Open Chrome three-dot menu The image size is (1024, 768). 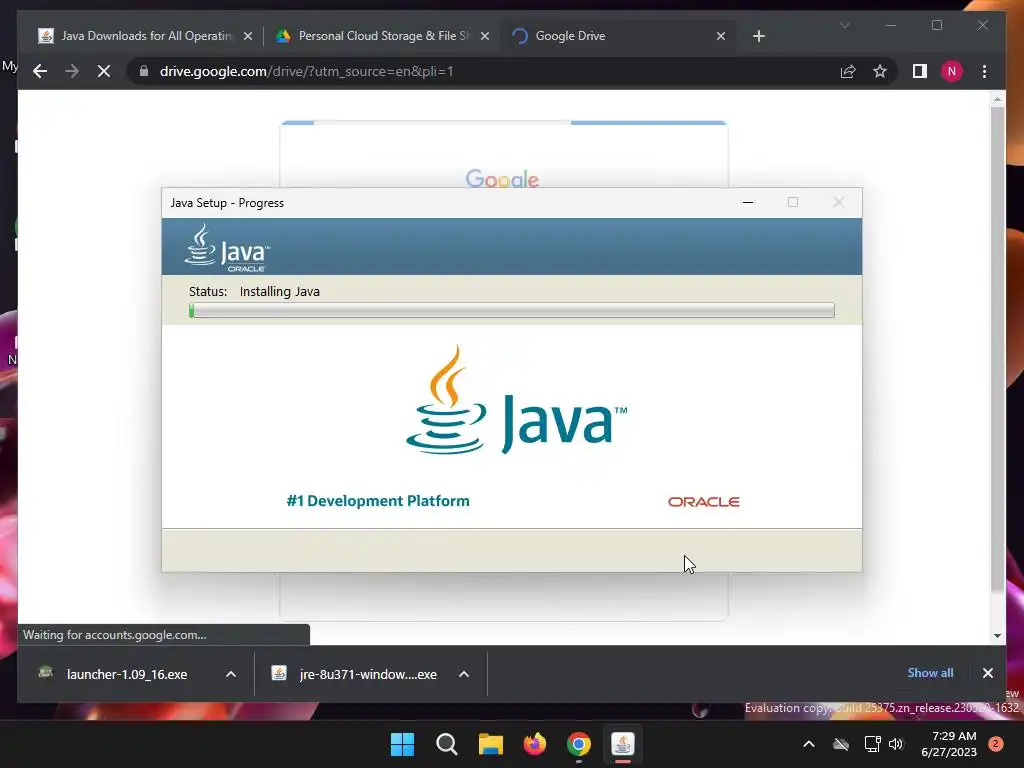984,71
